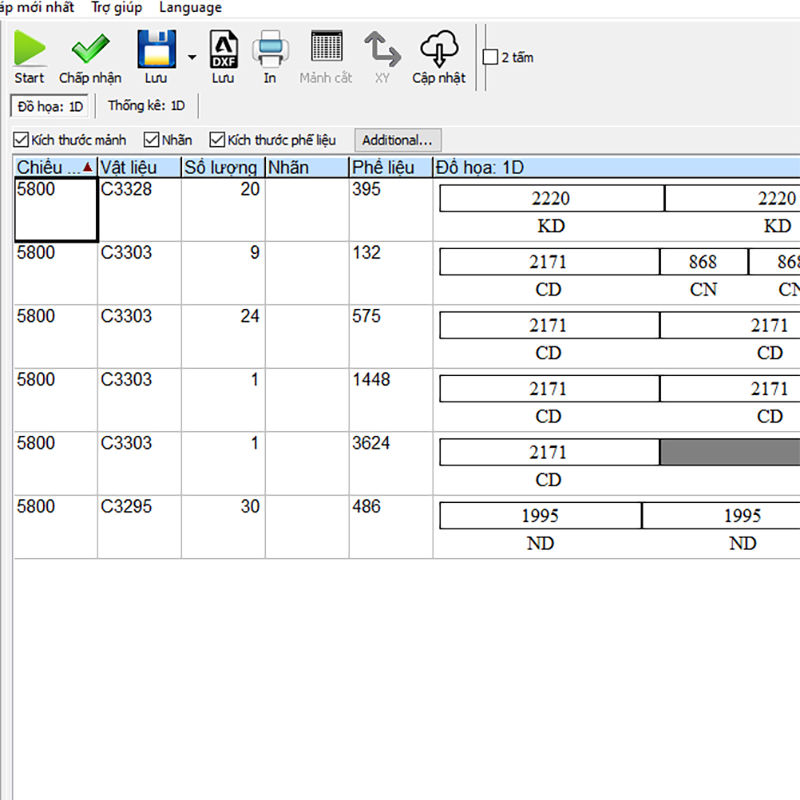Toggle the Kích thước mảnh checkbox

(21, 140)
